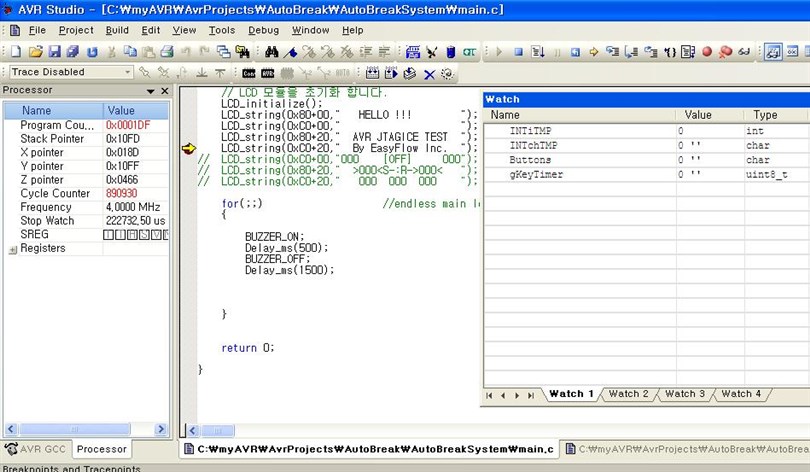Click the AVR chip programmer icon
Image resolution: width=810 pixels, height=472 pixels.
point(268,73)
